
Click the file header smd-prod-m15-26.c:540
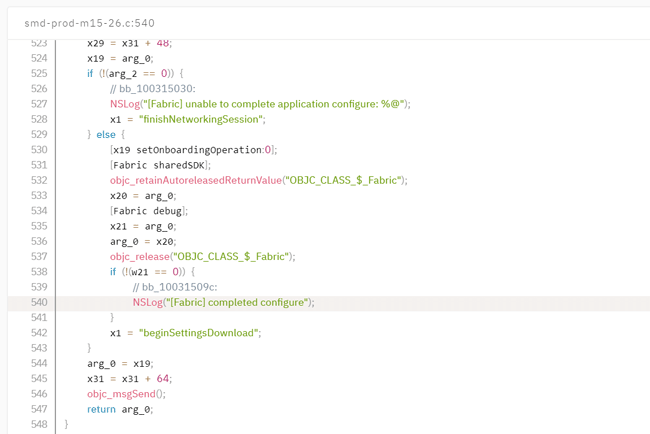[89, 23]
